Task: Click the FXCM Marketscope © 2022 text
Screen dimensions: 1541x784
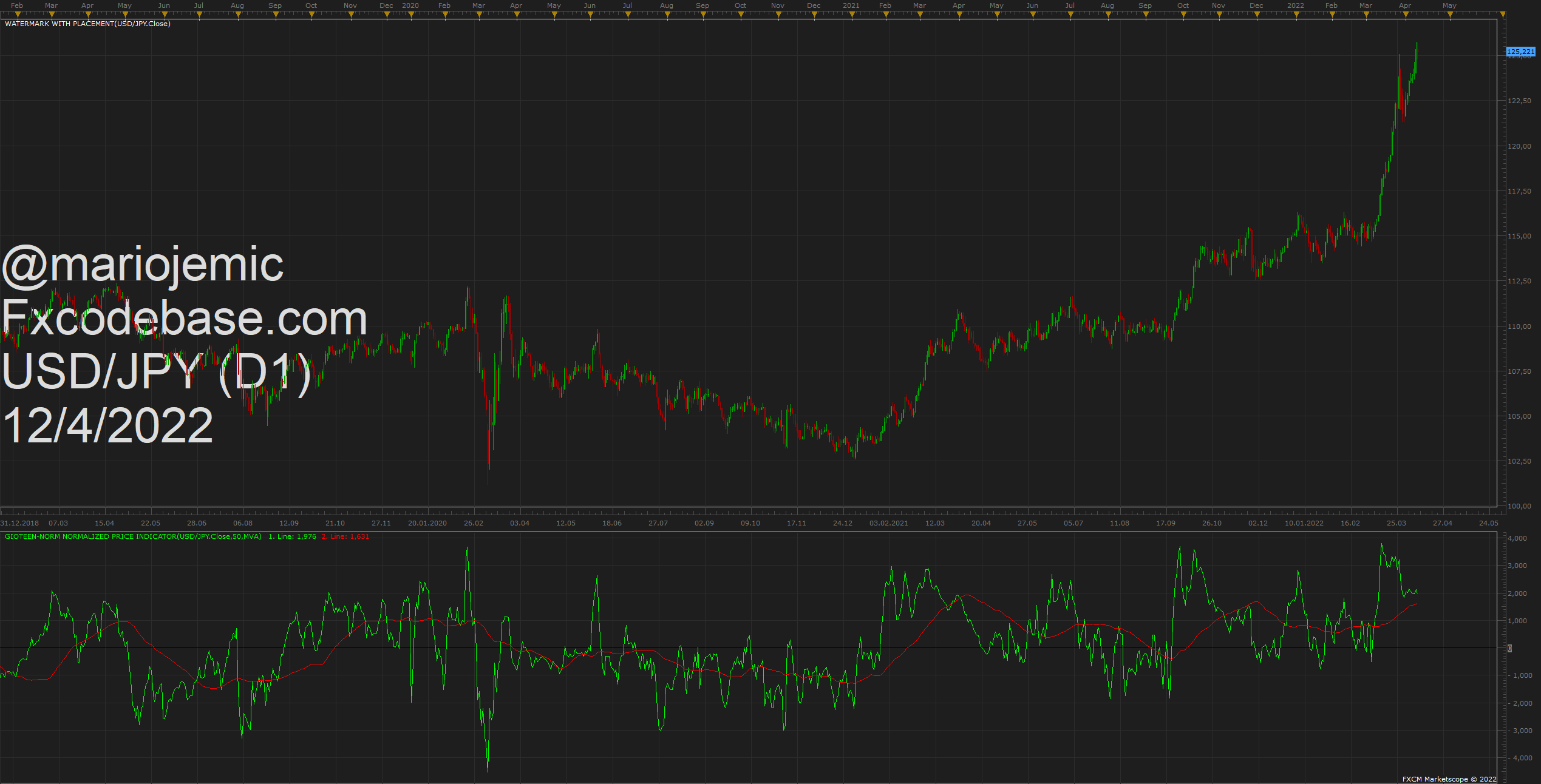Action: pos(1449,779)
